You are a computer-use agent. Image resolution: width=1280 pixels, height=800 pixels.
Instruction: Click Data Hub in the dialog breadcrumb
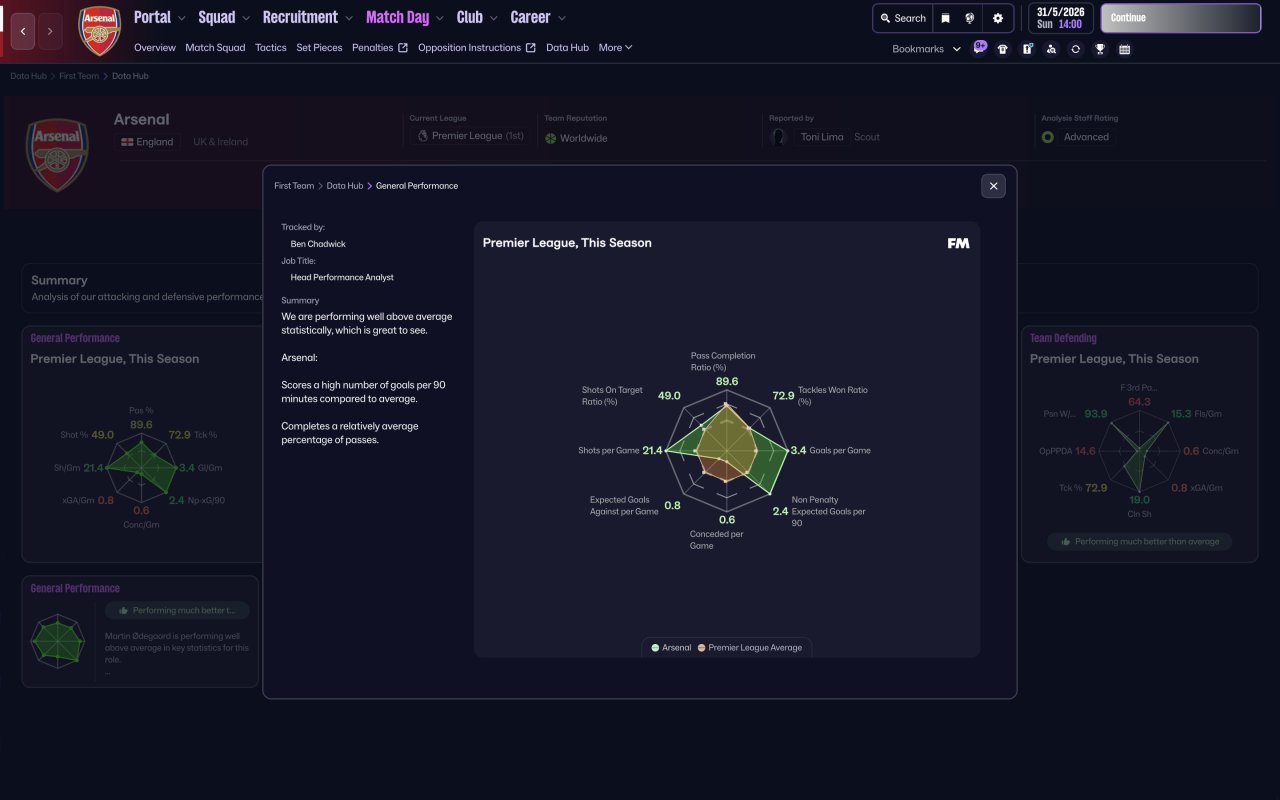345,186
